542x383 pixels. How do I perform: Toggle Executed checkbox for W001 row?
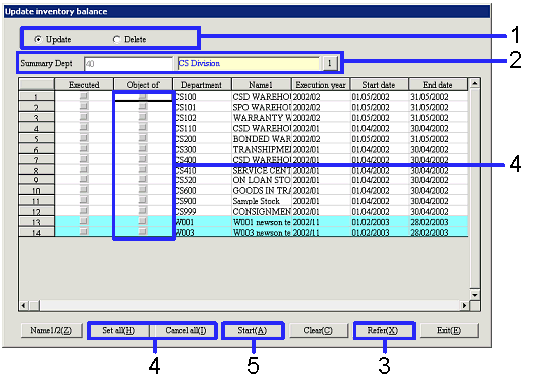click(x=84, y=221)
